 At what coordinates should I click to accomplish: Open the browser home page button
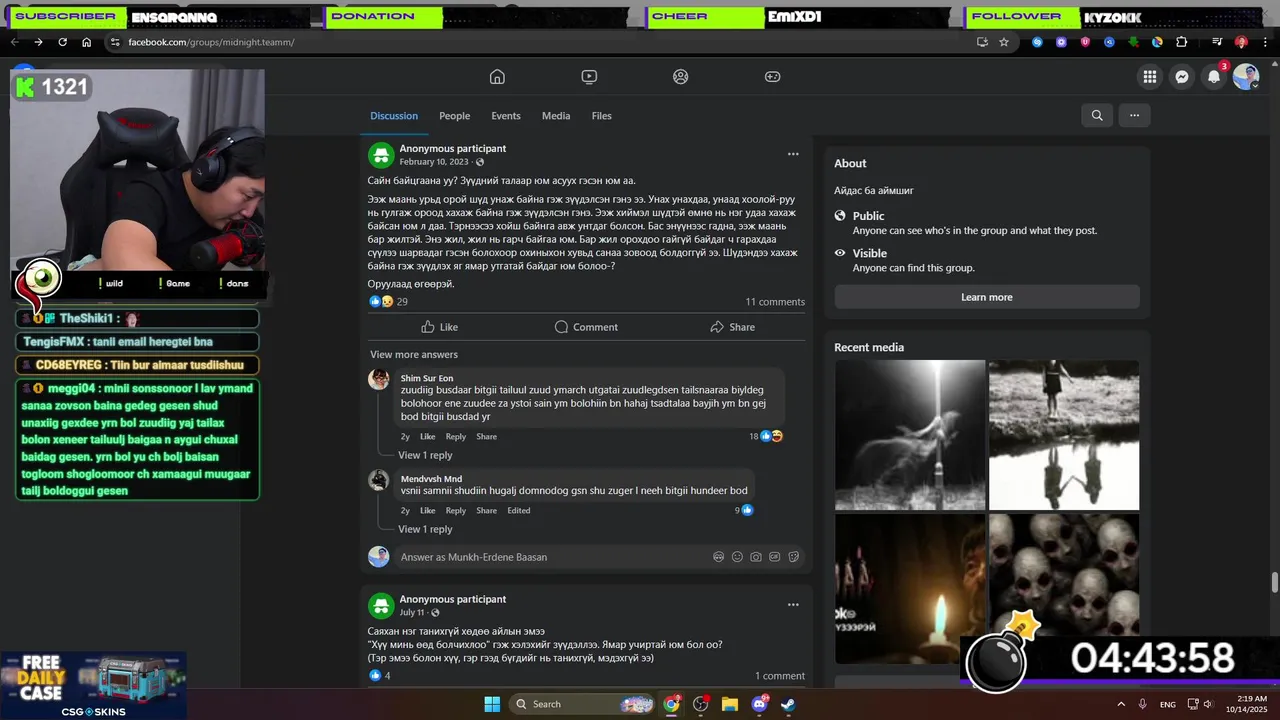click(x=86, y=42)
